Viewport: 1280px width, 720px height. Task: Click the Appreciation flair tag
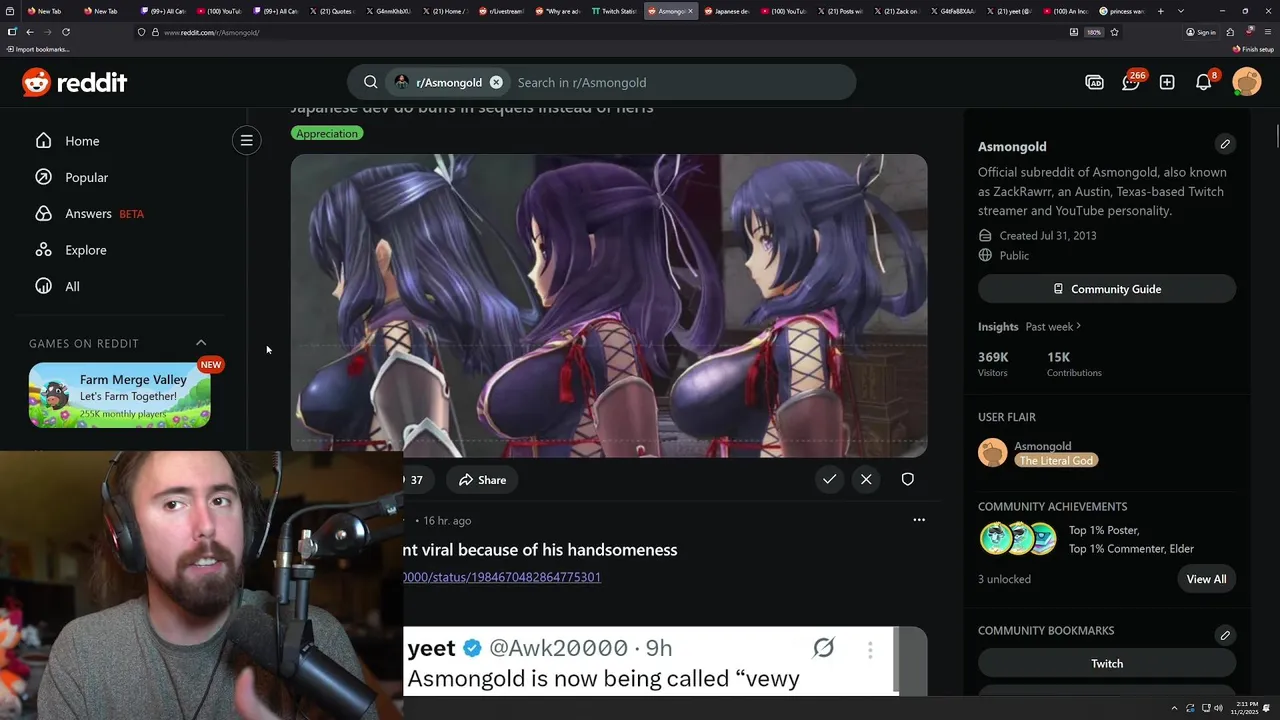tap(327, 133)
